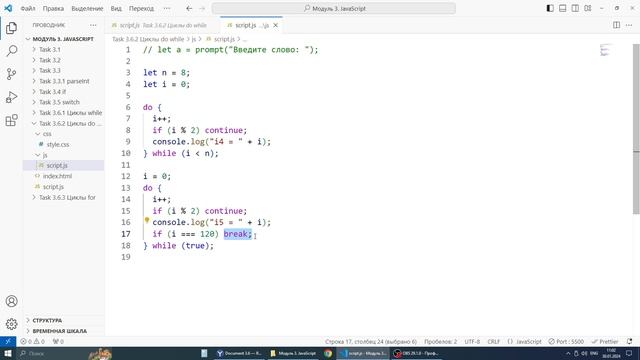Open Модуль 3 JavaScript folder in taskbar
This screenshot has height=360, width=640.
click(293, 353)
